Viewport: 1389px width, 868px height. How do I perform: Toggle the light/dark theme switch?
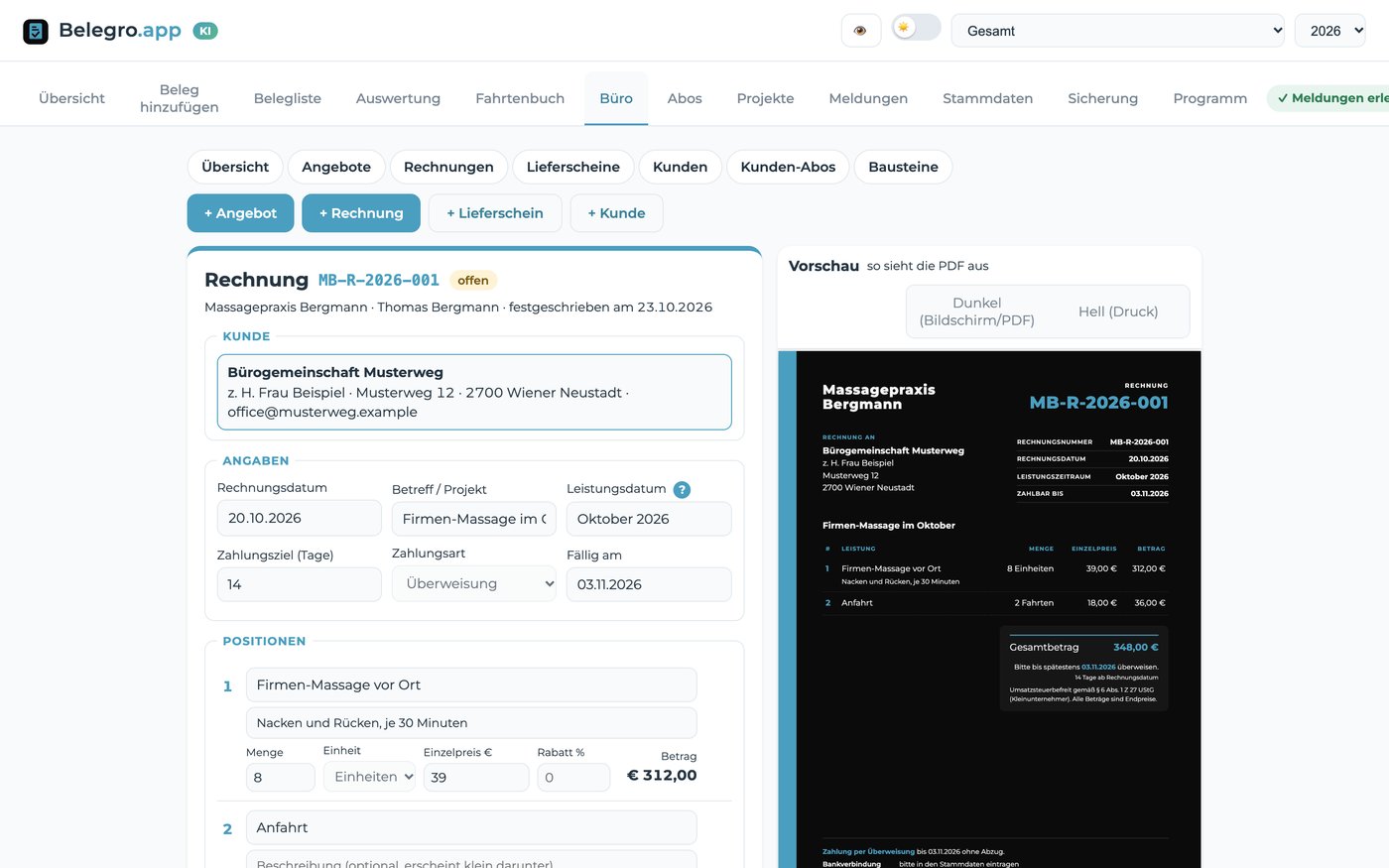coord(916,28)
